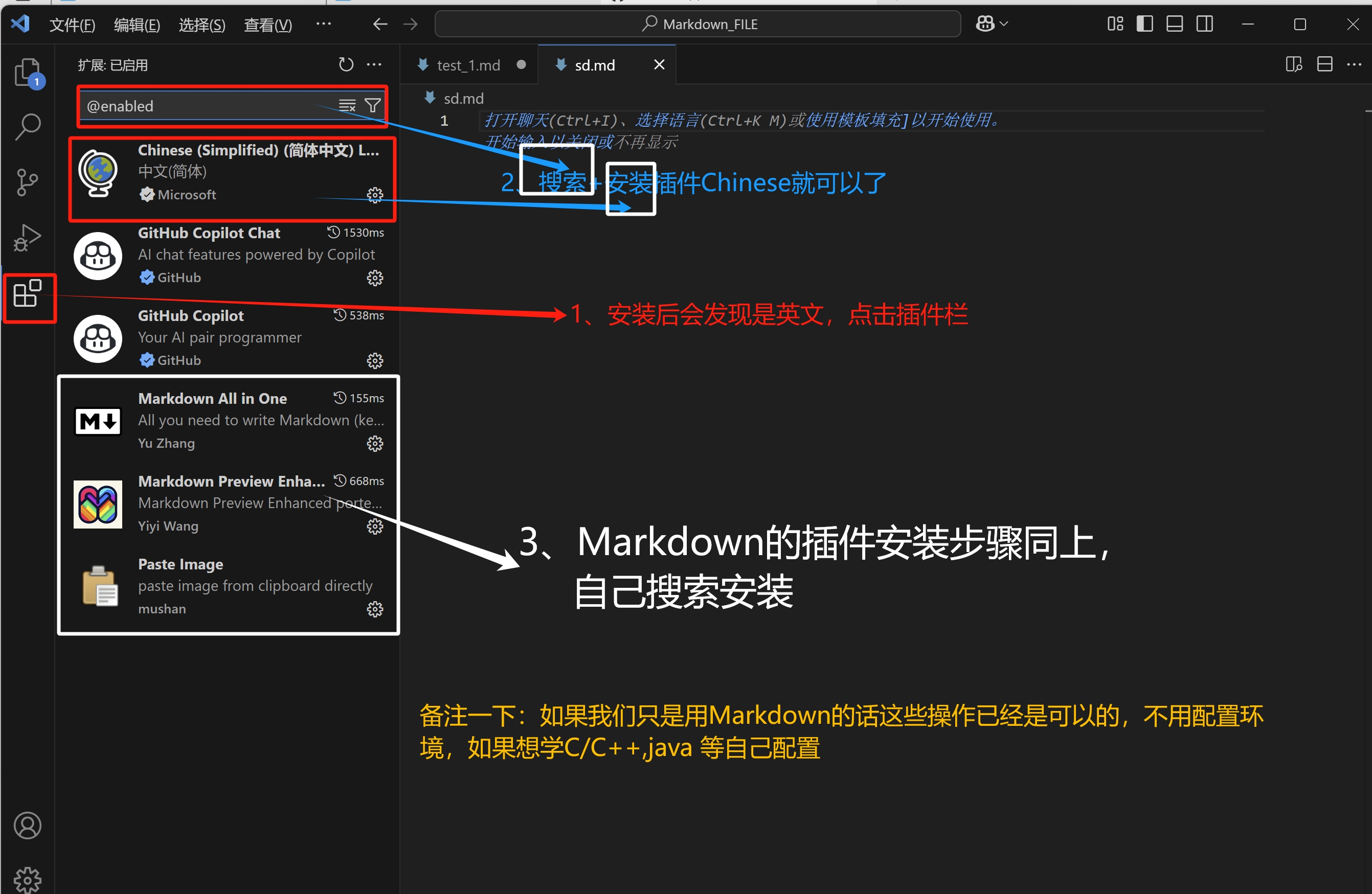Toggle the secondary sidebar
This screenshot has height=894, width=1372.
tap(1204, 24)
